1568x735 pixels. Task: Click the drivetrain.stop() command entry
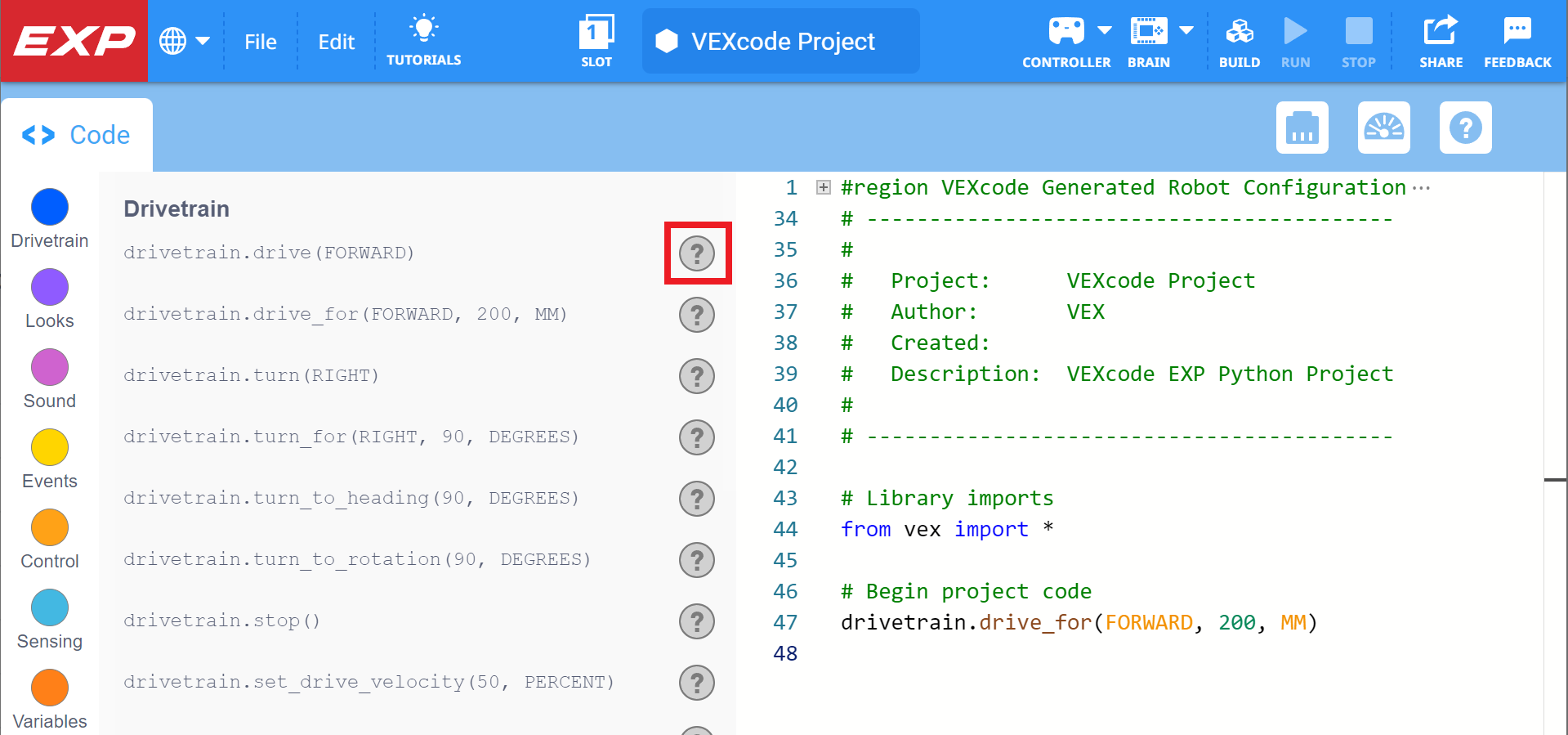pos(221,621)
